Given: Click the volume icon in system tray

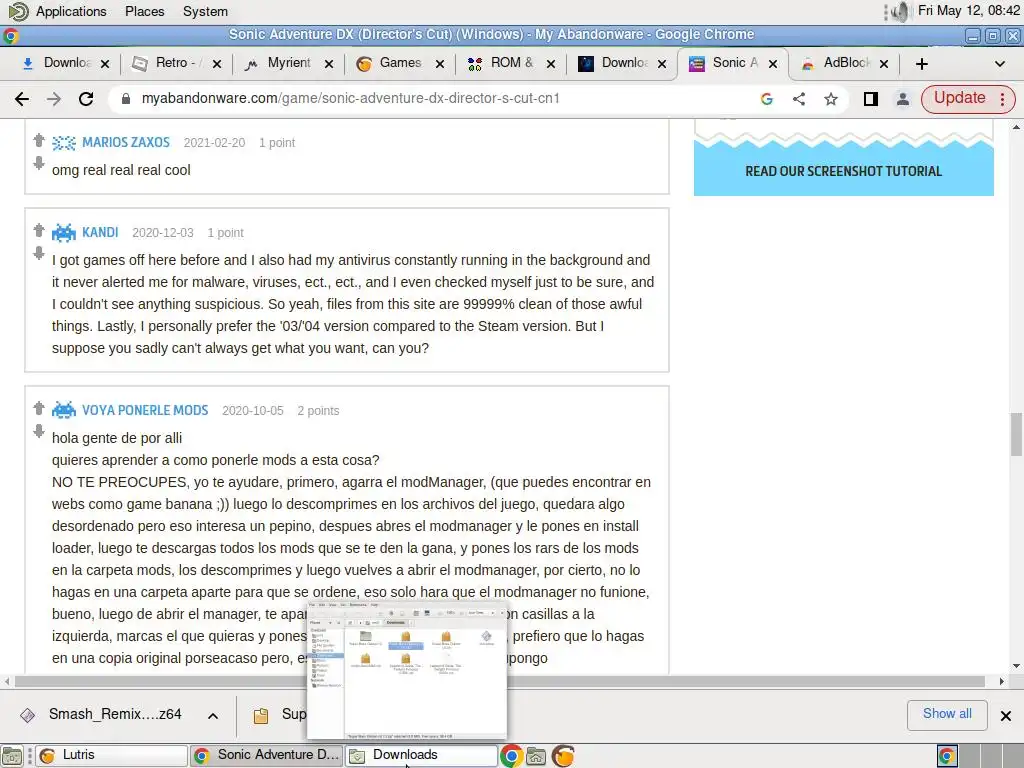Looking at the screenshot, I should [901, 11].
